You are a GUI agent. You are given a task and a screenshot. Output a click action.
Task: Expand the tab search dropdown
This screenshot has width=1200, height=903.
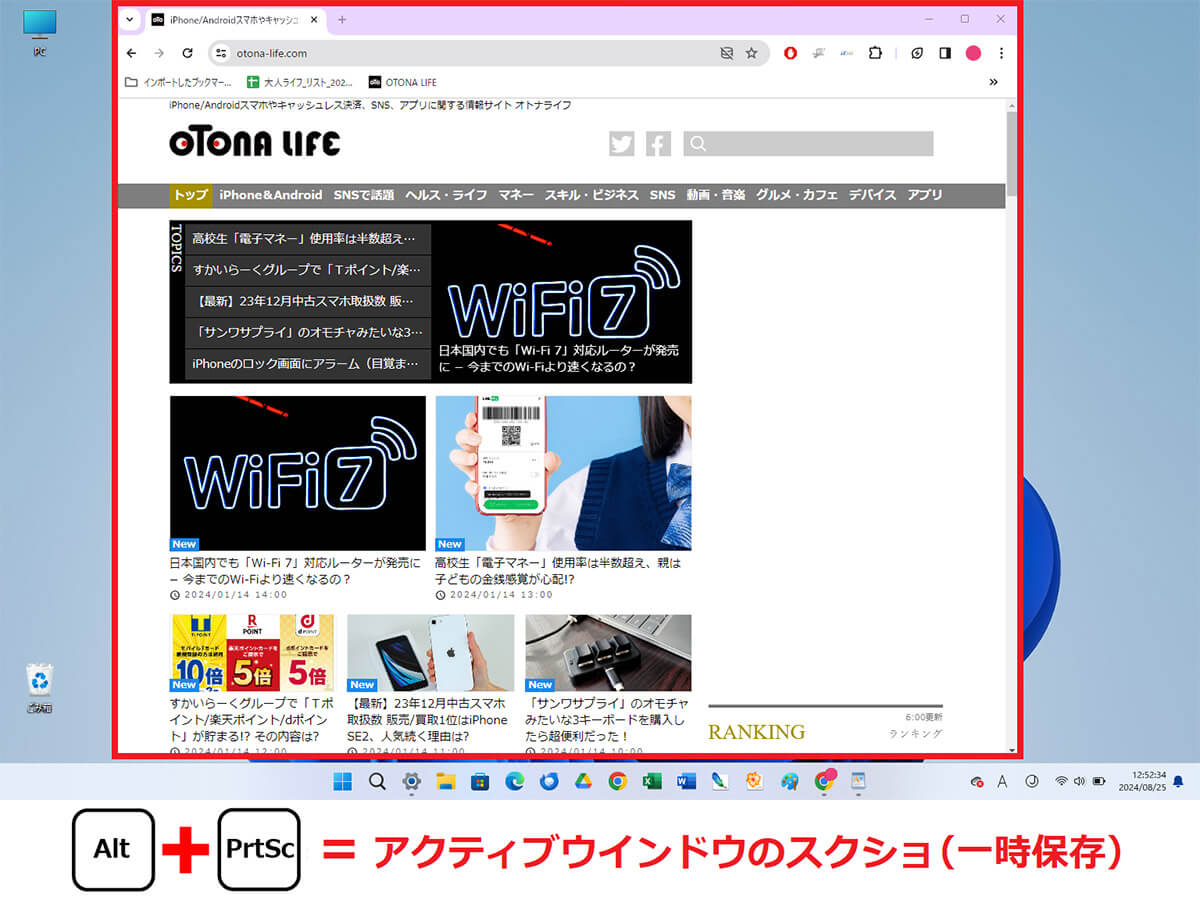pos(129,20)
